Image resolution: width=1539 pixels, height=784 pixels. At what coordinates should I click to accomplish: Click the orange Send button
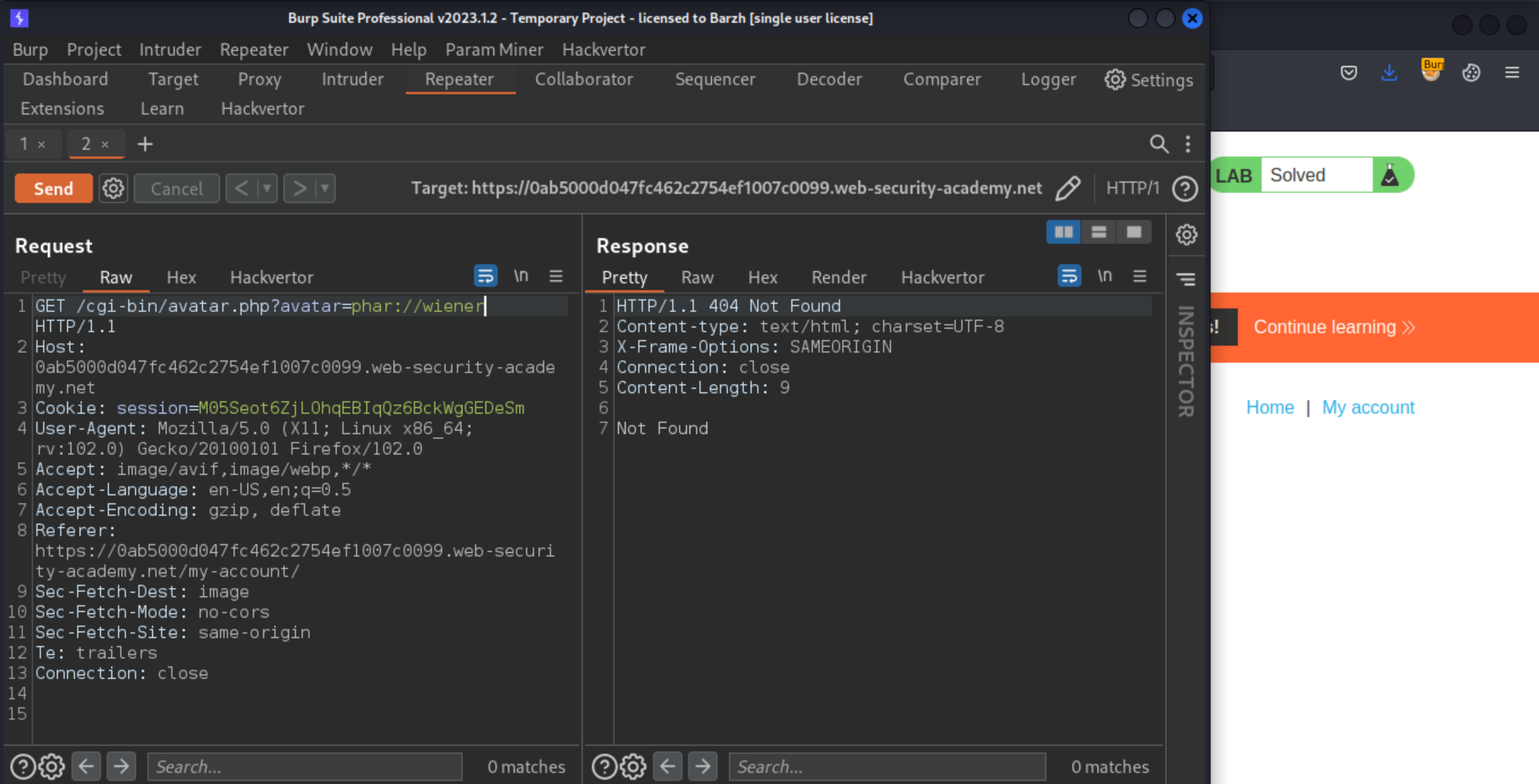point(53,188)
